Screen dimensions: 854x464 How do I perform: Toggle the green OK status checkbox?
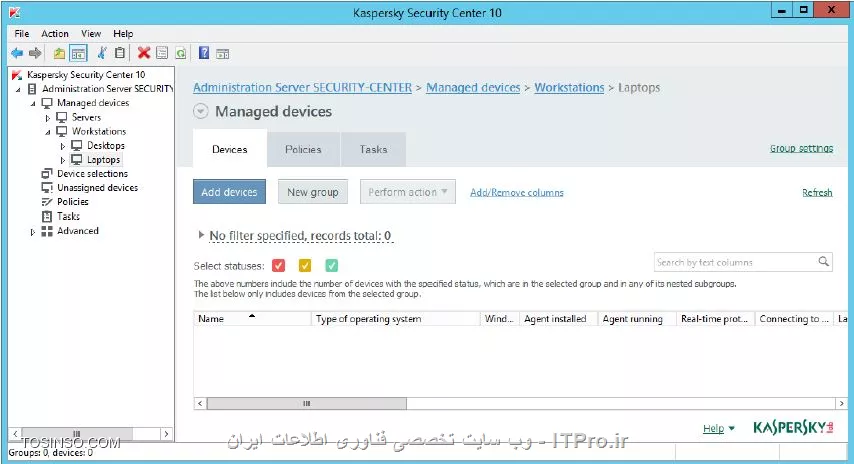(332, 266)
